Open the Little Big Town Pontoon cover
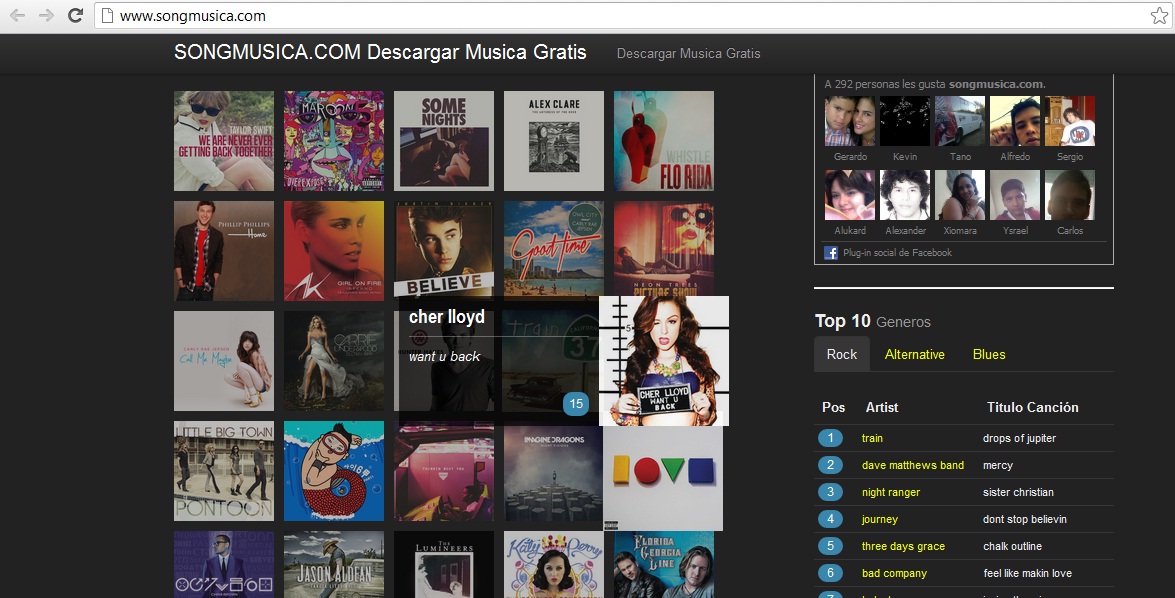The image size is (1175, 598). point(224,471)
